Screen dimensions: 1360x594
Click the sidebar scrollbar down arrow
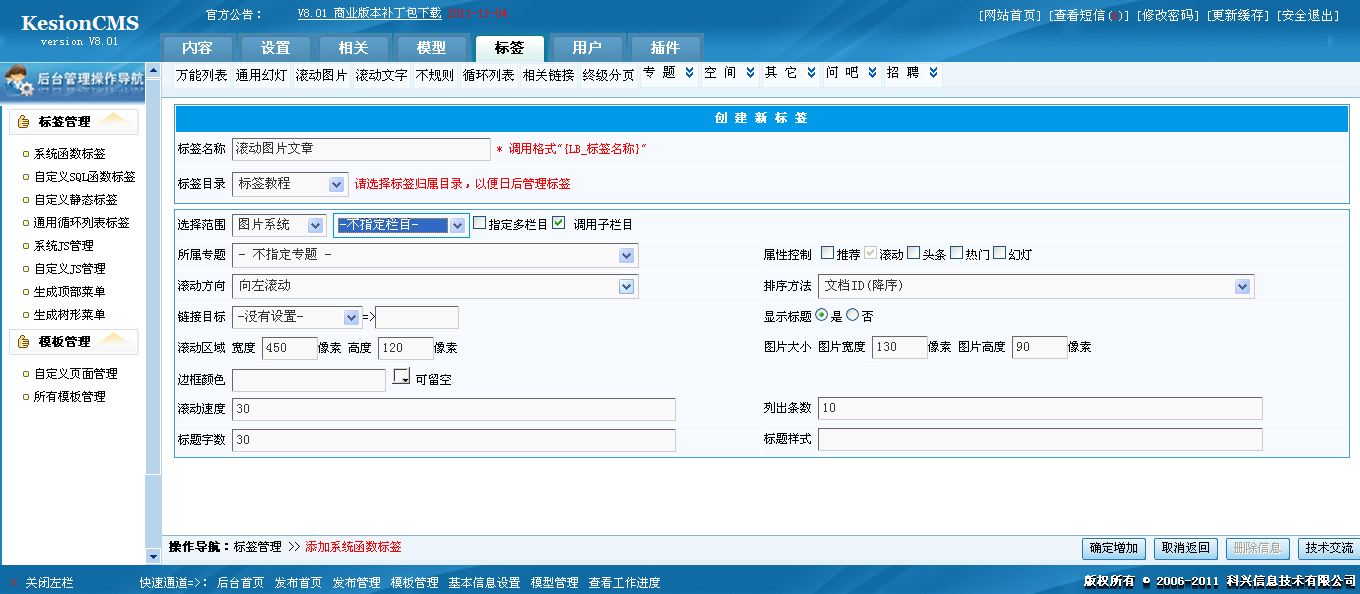tap(153, 555)
